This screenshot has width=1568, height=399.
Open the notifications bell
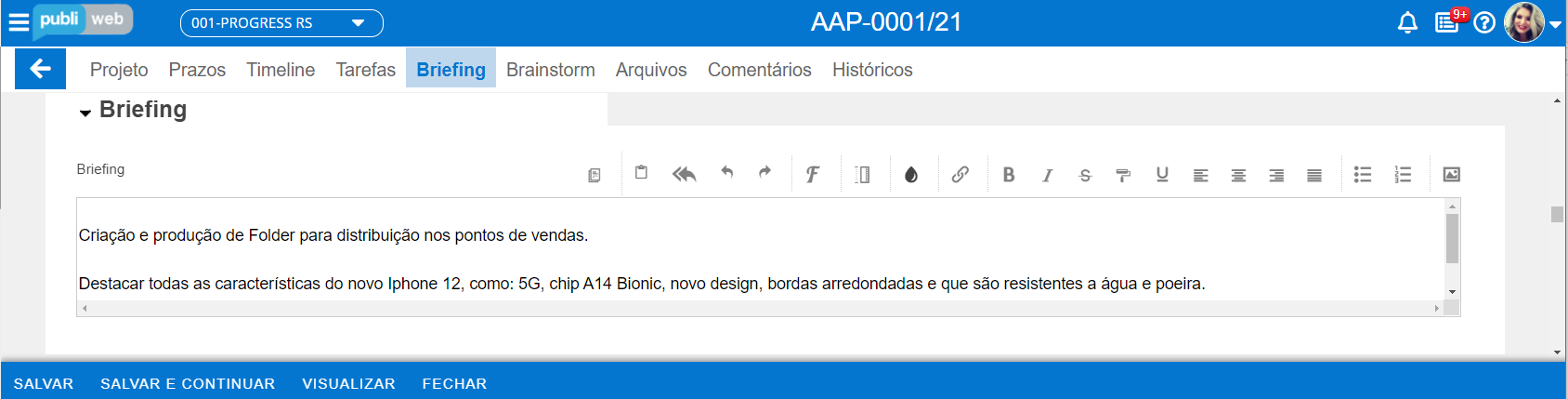coord(1407,22)
